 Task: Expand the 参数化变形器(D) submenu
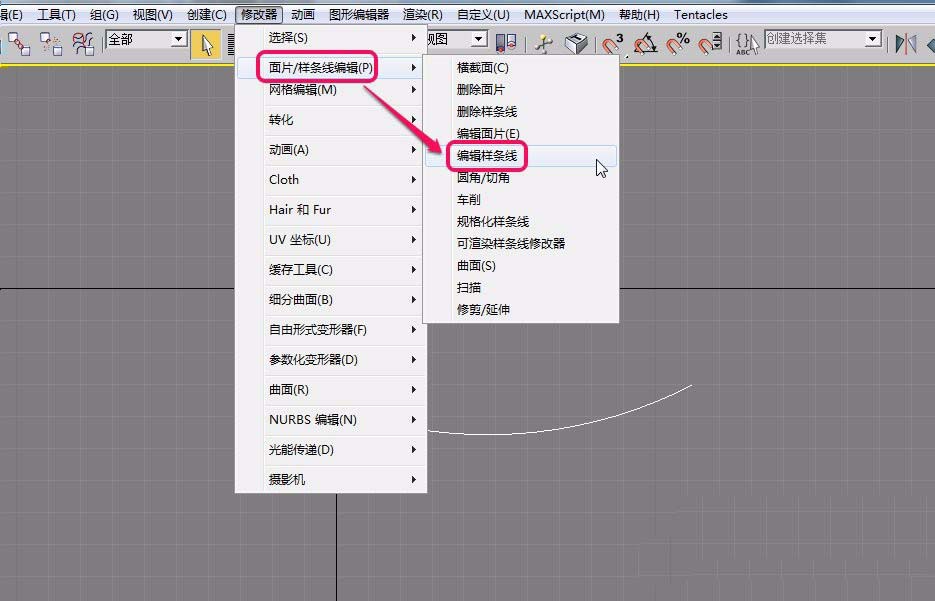(x=332, y=360)
